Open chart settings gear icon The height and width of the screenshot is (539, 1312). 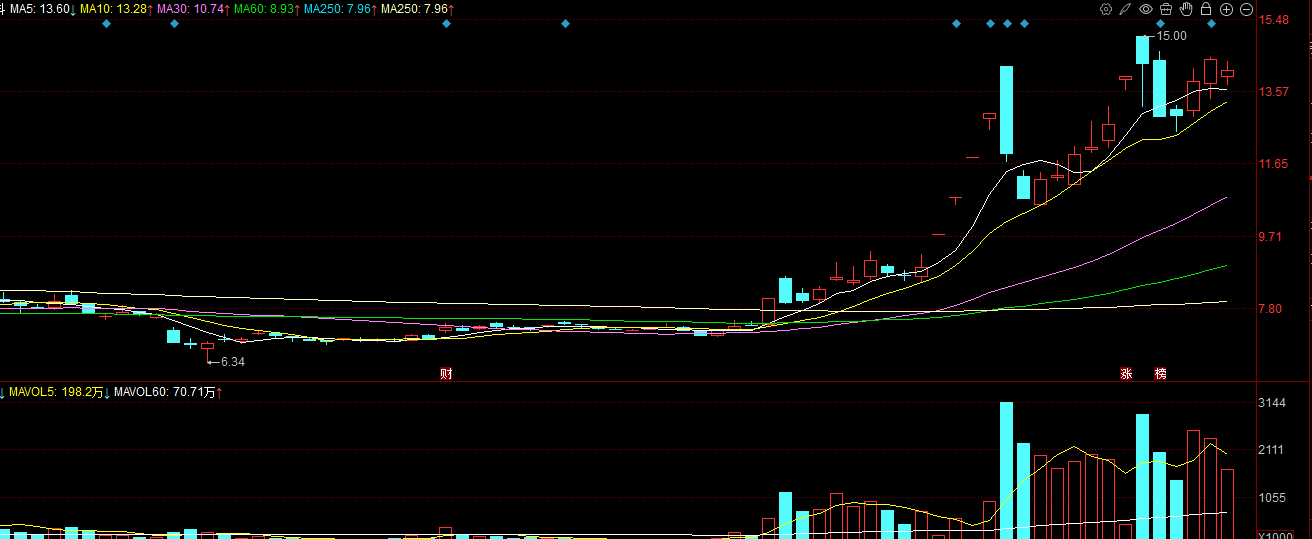tap(1106, 9)
